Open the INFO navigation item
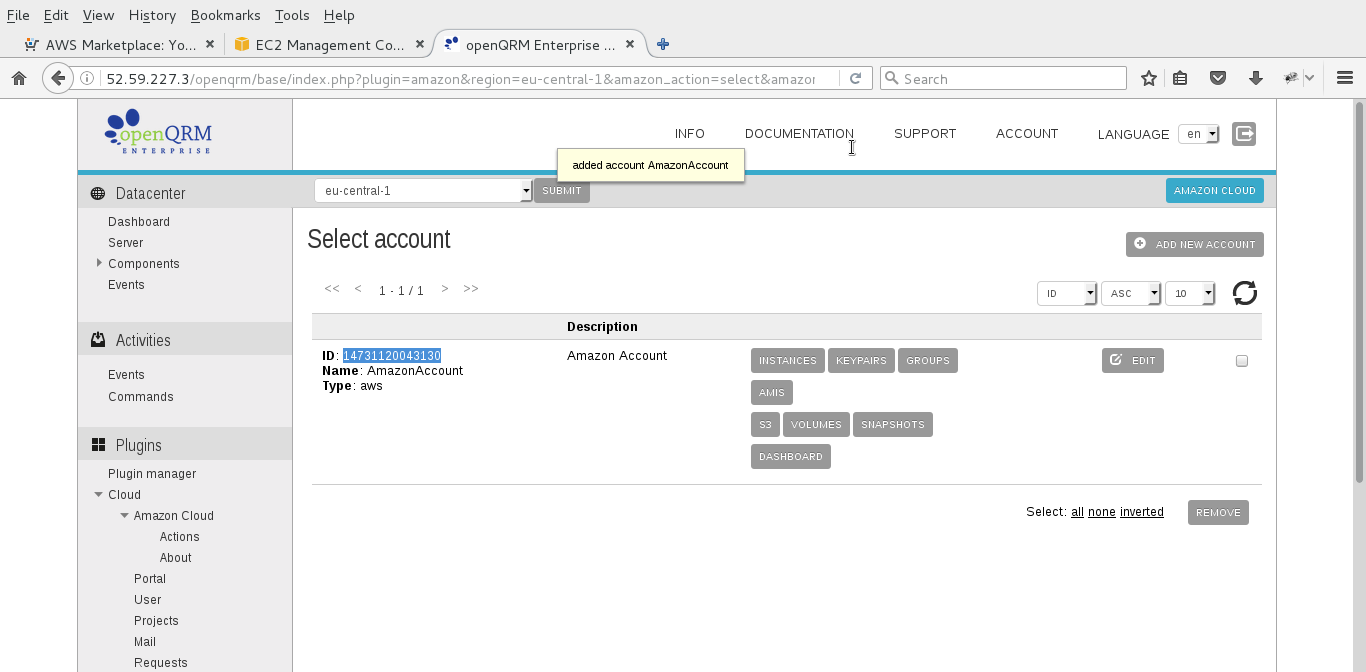Image resolution: width=1366 pixels, height=672 pixels. pyautogui.click(x=690, y=133)
